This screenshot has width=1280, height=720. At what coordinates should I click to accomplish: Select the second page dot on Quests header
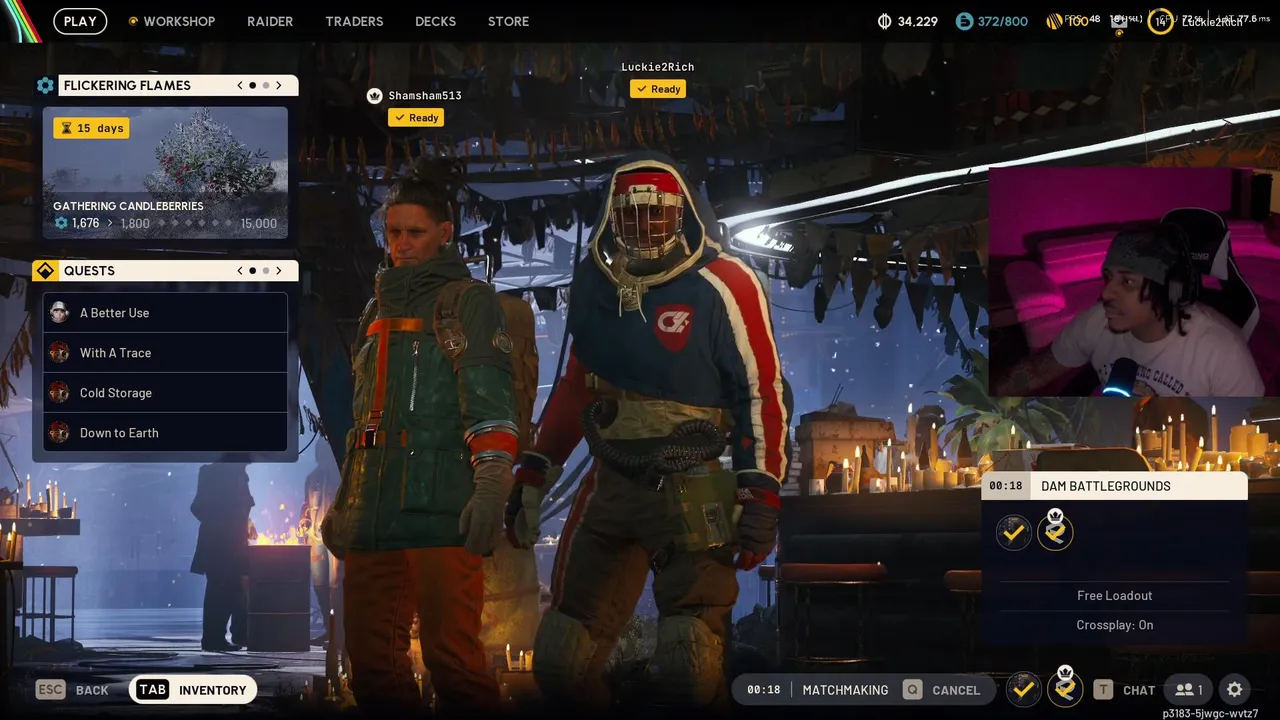click(266, 271)
